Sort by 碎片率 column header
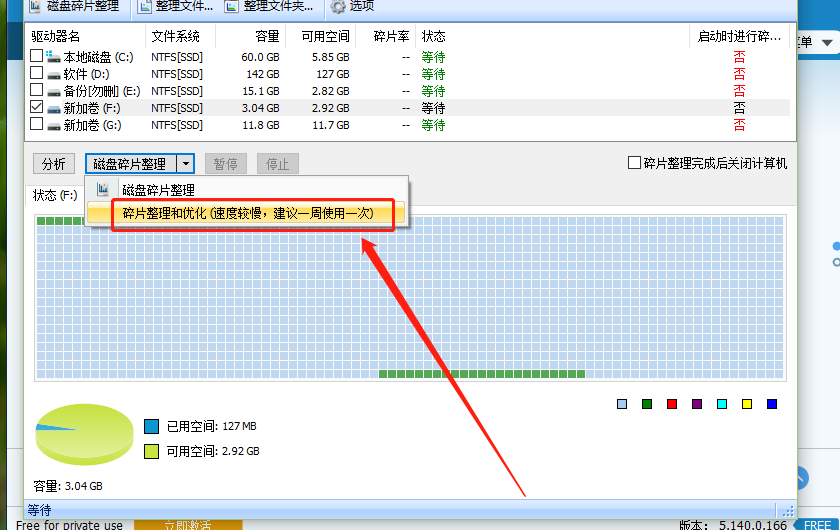The image size is (840, 530). [x=385, y=36]
